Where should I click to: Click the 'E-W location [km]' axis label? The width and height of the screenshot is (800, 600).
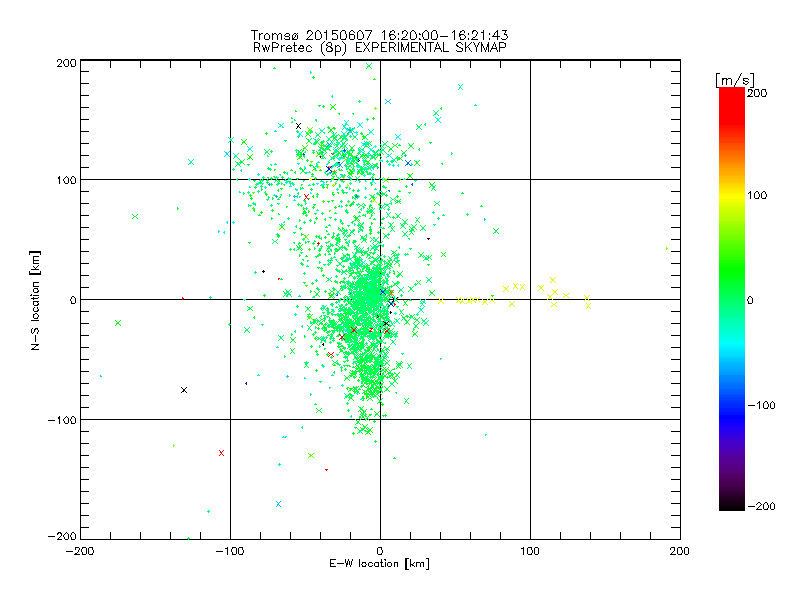(379, 564)
